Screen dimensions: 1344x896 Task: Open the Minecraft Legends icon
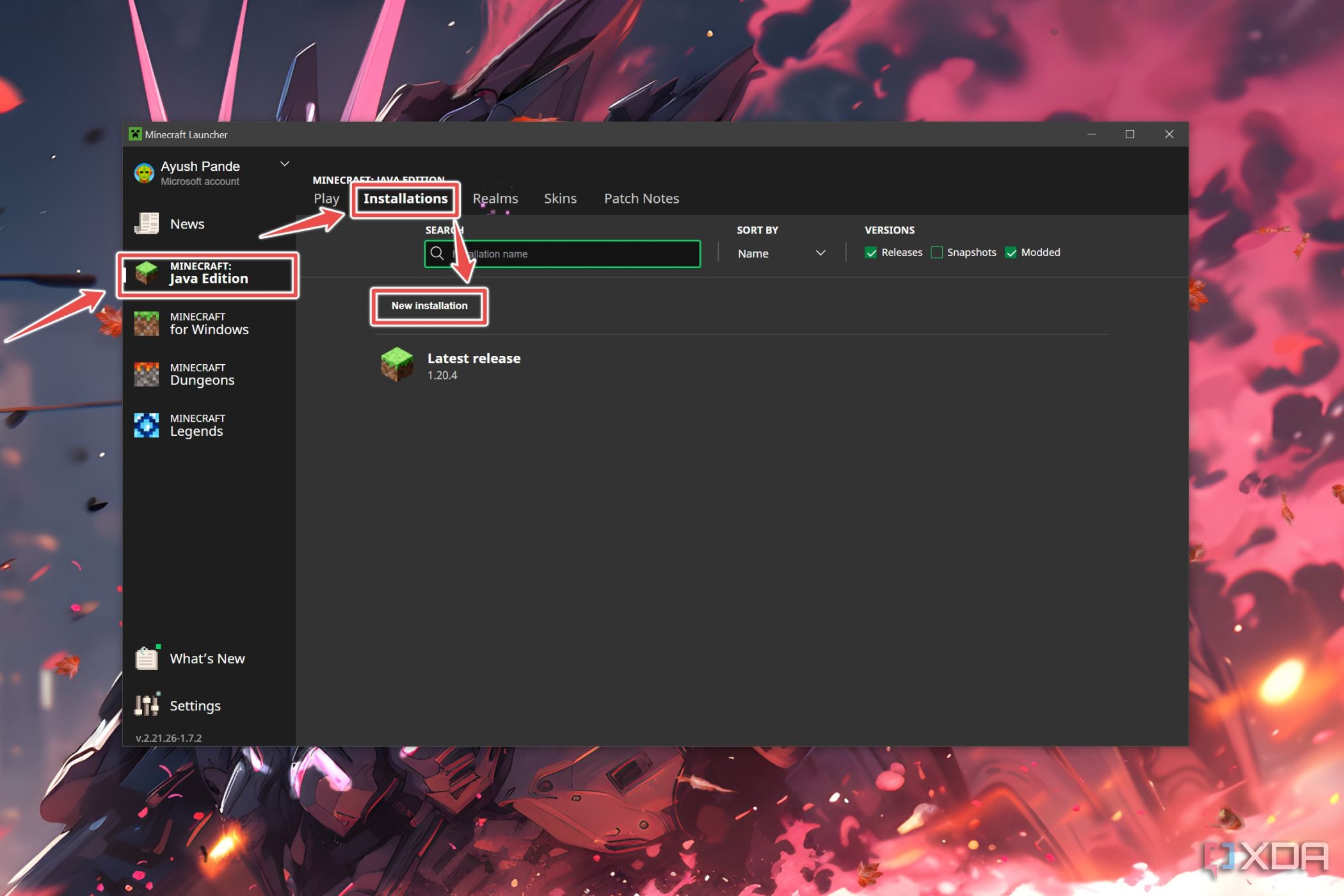tap(147, 425)
